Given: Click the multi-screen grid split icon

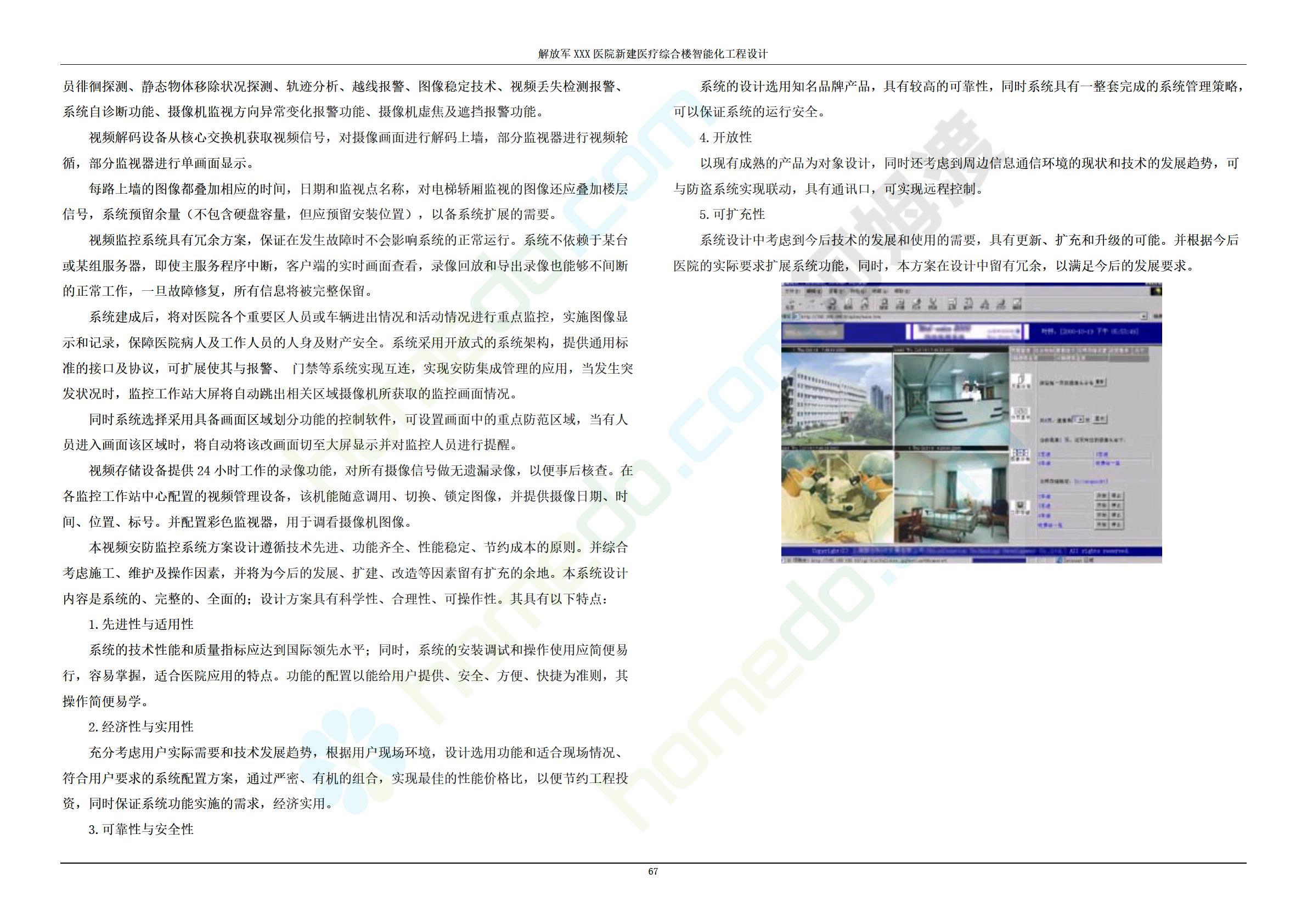Looking at the screenshot, I should (x=1021, y=456).
